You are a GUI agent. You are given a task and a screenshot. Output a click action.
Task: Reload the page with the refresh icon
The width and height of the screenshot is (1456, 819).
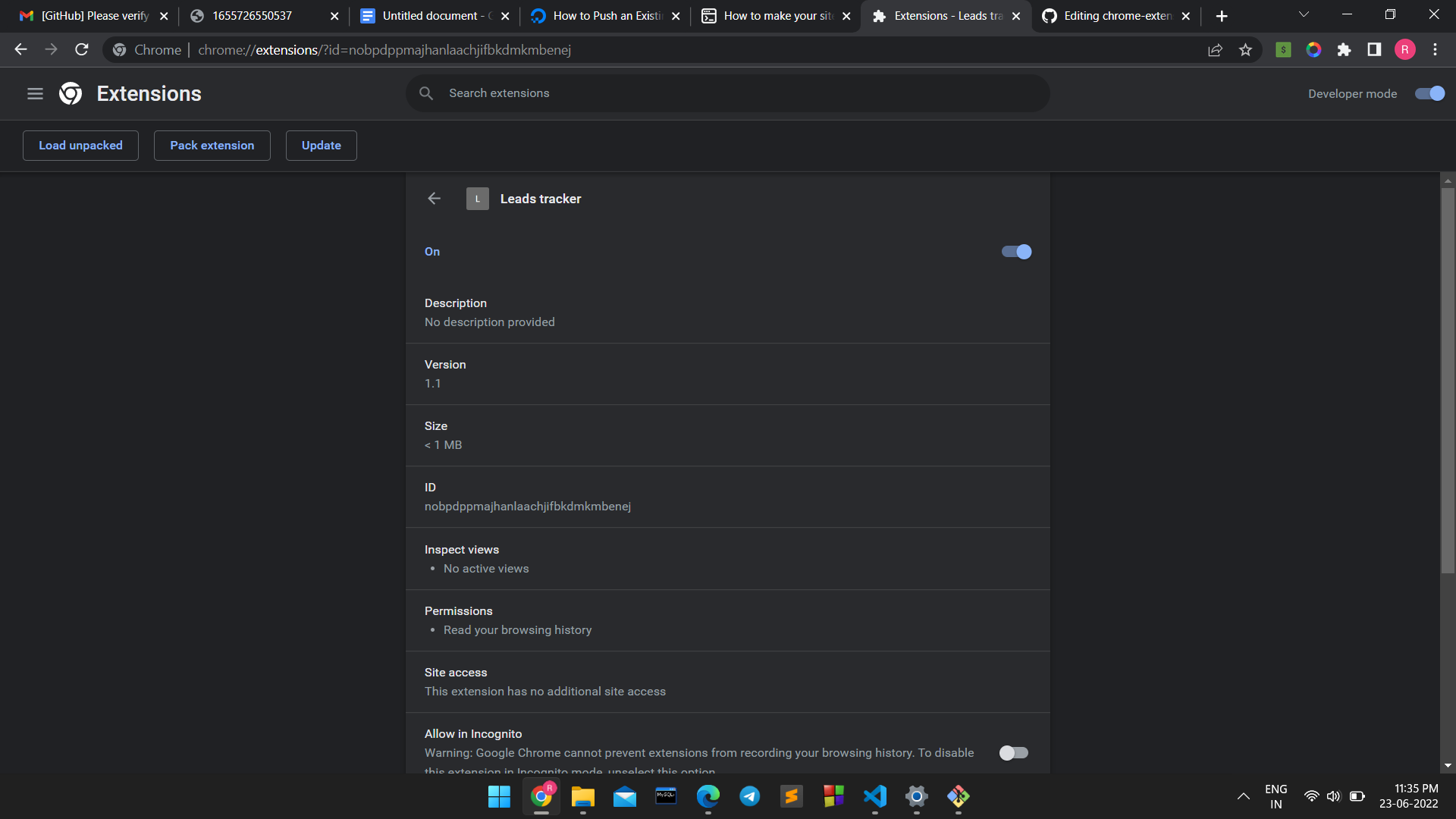[81, 49]
